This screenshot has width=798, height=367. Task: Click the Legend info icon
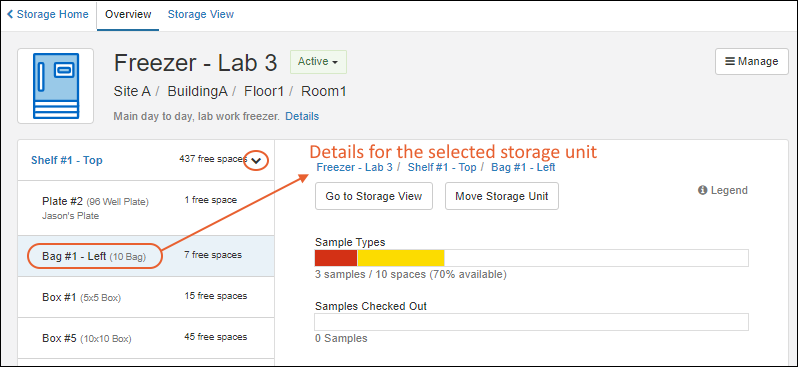[x=703, y=190]
